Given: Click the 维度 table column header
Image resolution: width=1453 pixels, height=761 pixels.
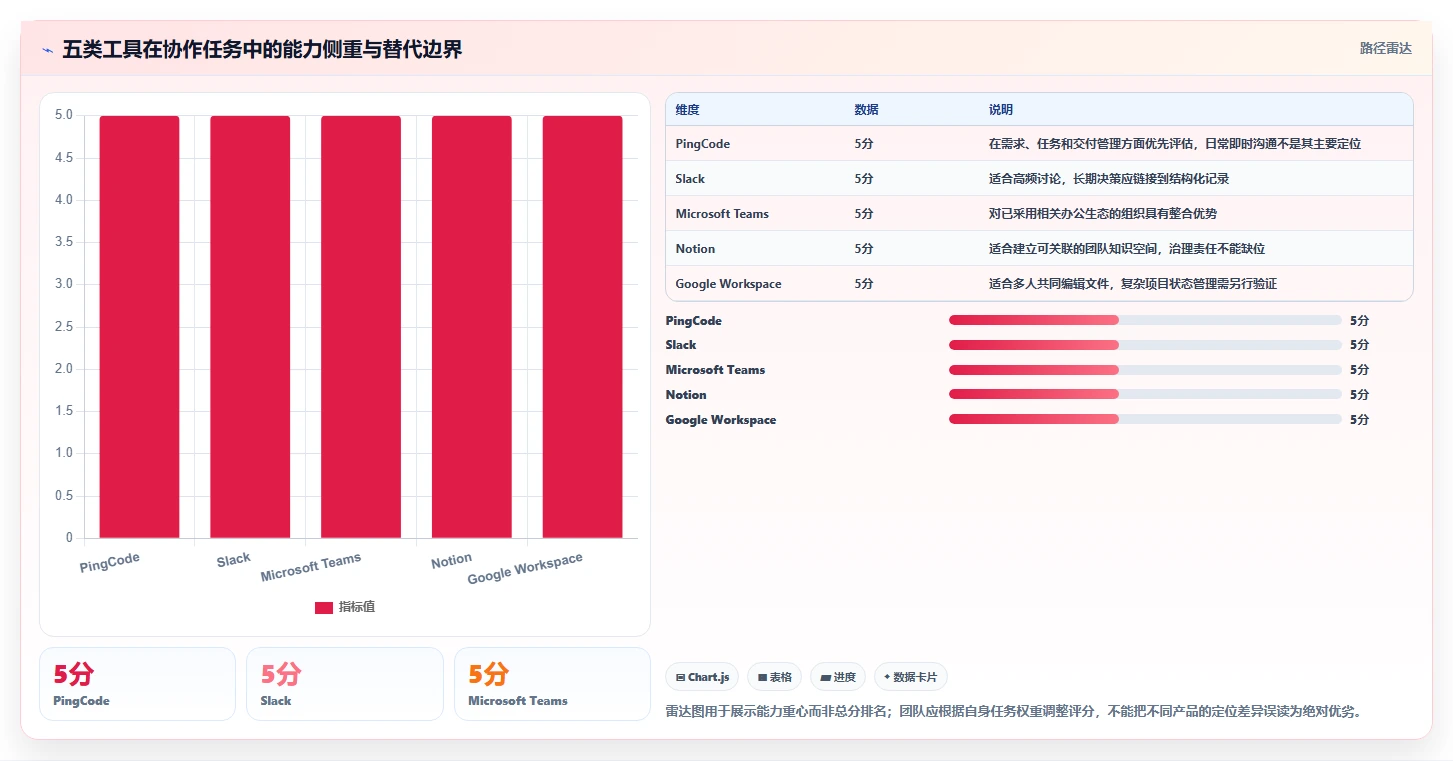Looking at the screenshot, I should [687, 109].
